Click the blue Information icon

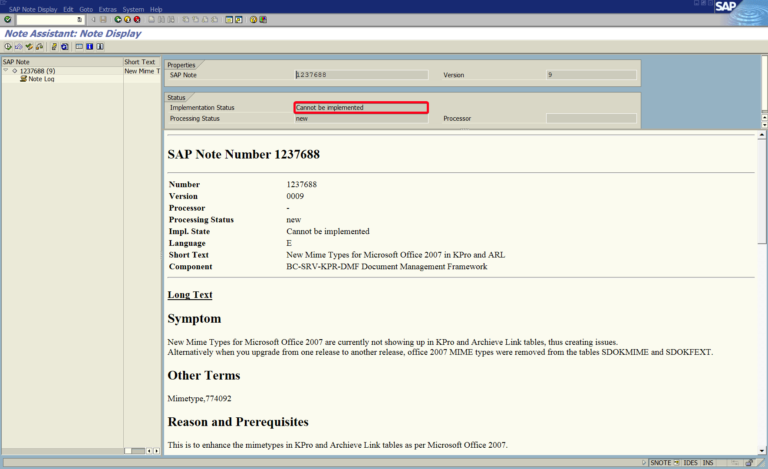tap(90, 47)
